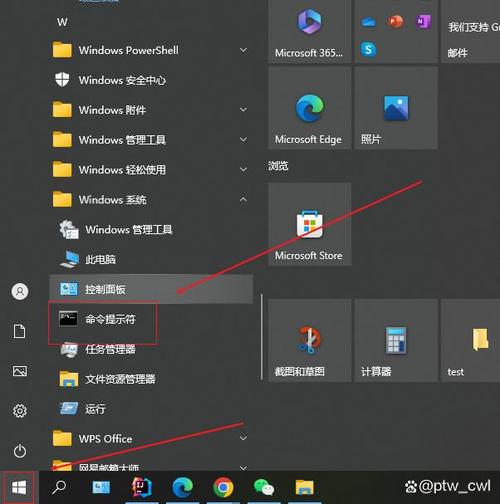Open the 截图和草图 snipping tile
500x504 pixels.
pyautogui.click(x=309, y=340)
